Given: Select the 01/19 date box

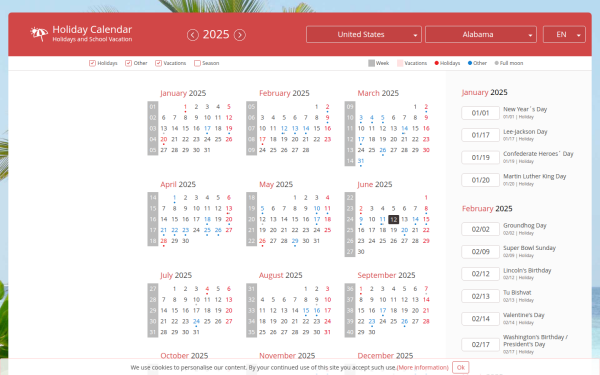Looking at the screenshot, I should point(480,157).
